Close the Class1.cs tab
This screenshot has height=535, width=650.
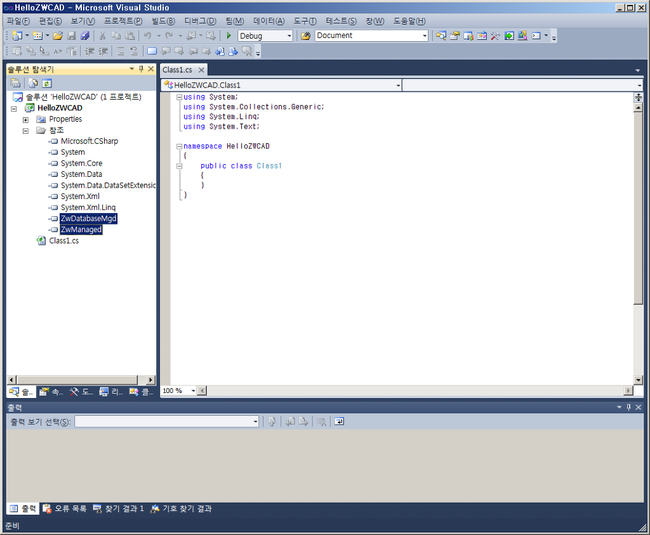[201, 70]
